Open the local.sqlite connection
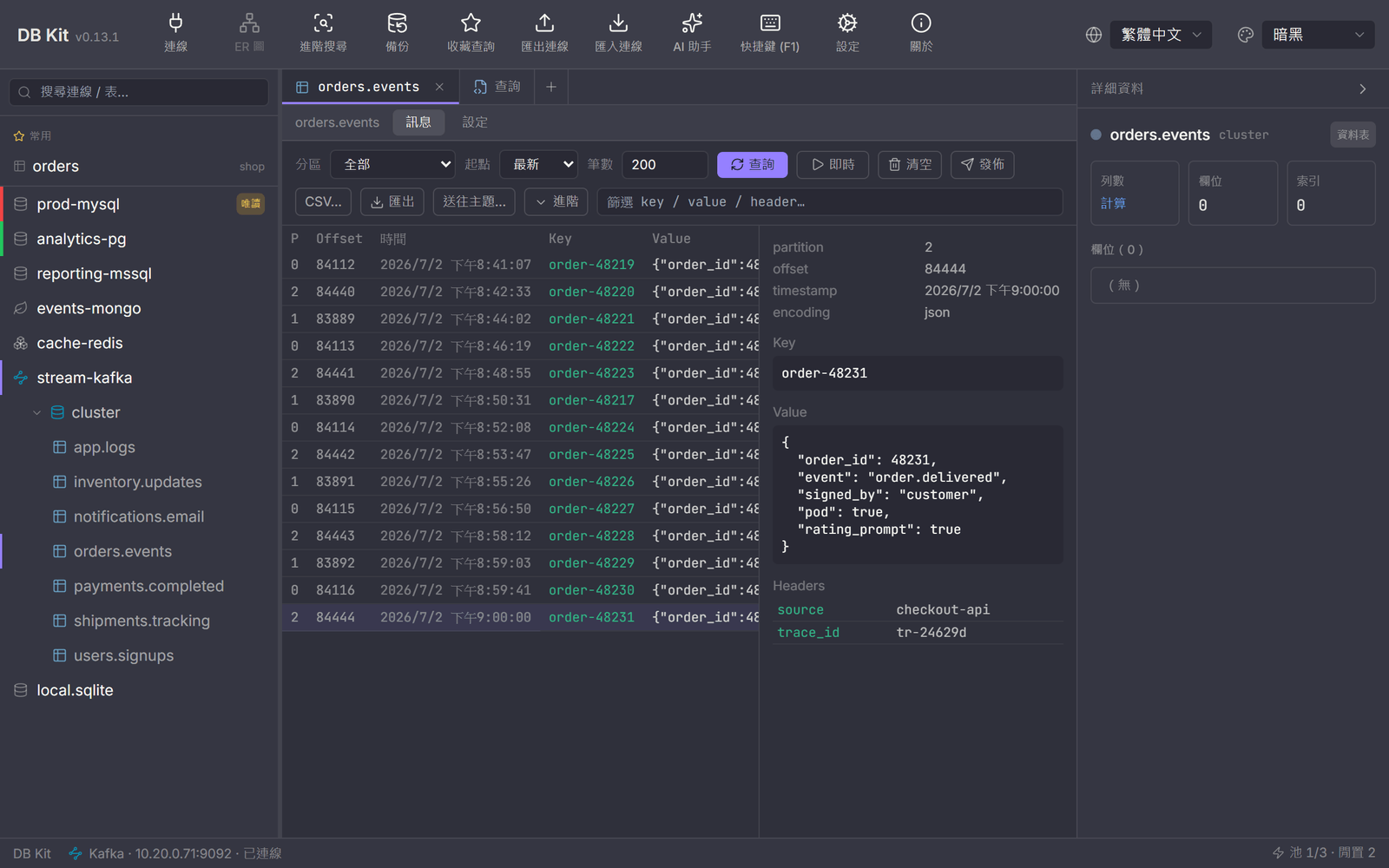 click(139, 690)
